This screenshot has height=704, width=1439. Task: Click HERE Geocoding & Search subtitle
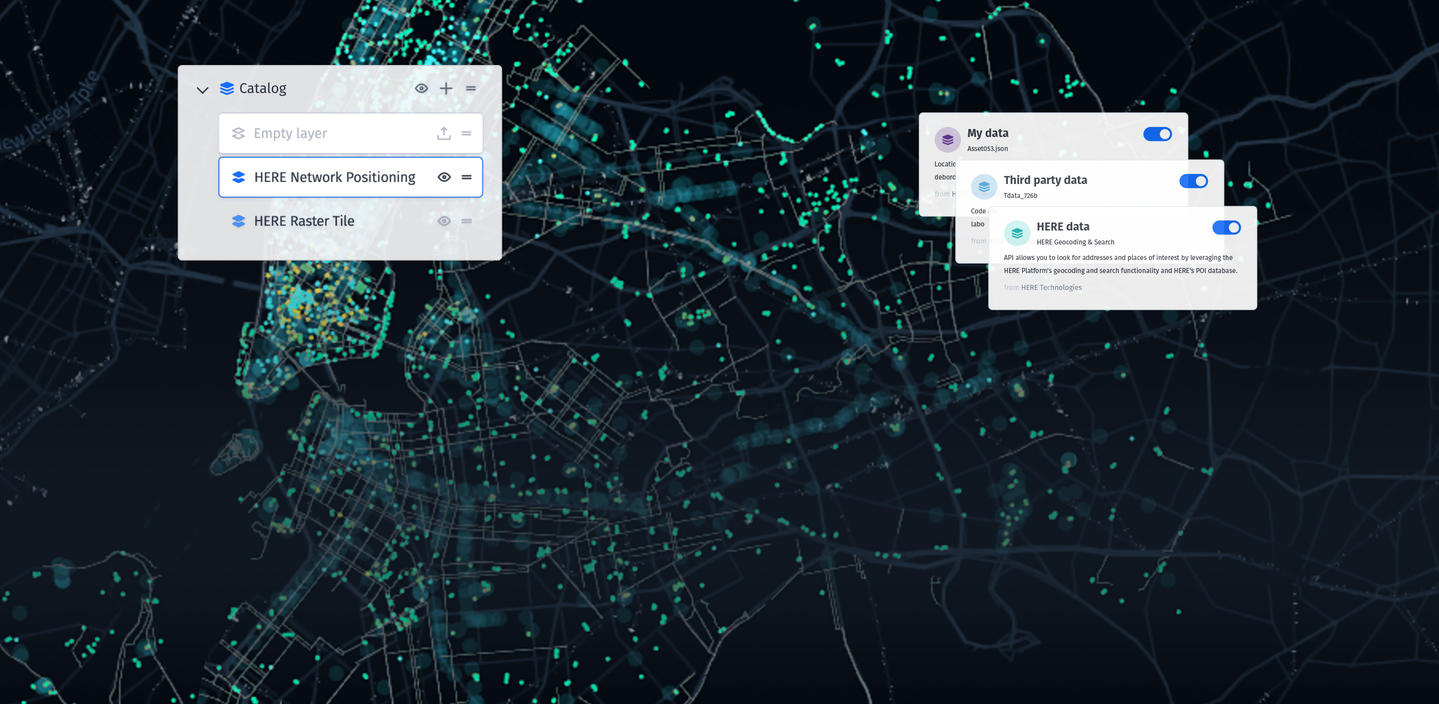(x=1075, y=242)
